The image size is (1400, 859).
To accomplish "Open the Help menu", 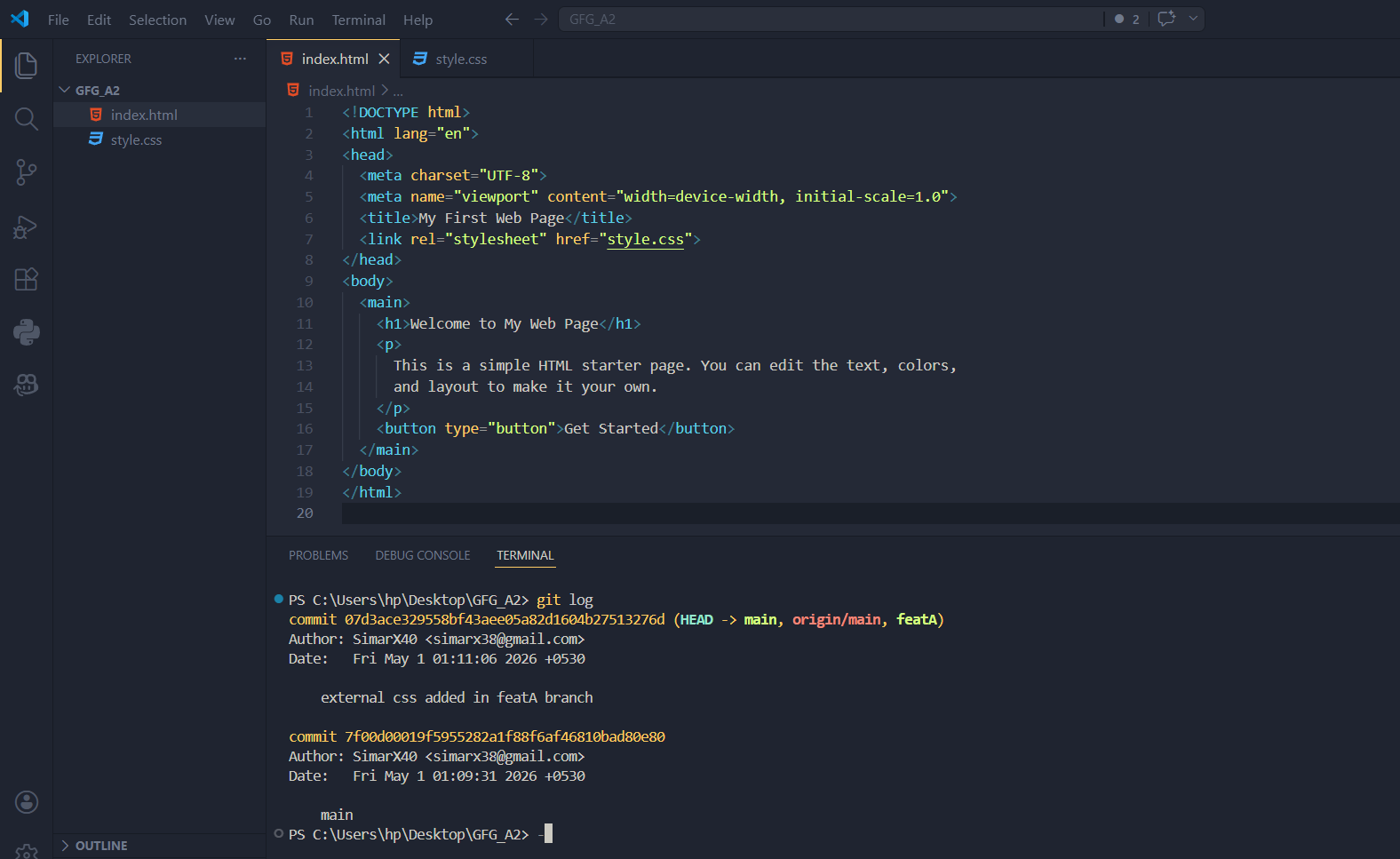I will point(418,20).
